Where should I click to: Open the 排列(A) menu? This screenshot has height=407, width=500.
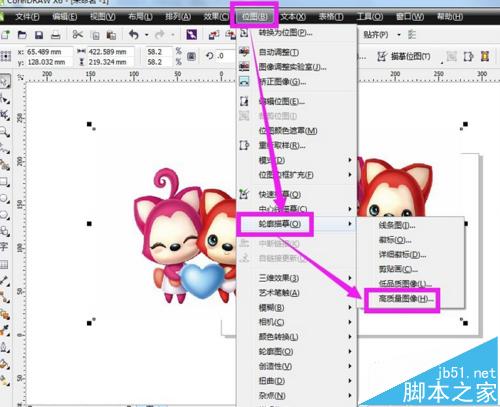click(x=178, y=16)
